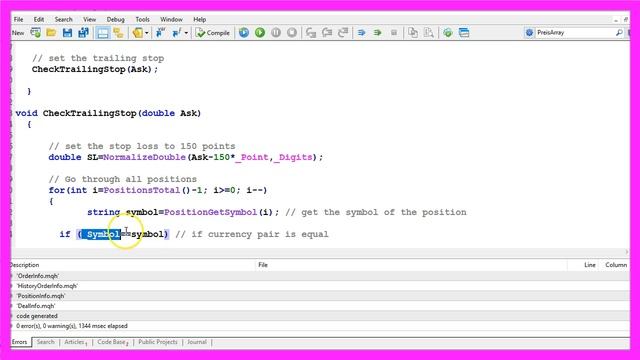Open the Window menu
The height and width of the screenshot is (360, 640).
171,19
